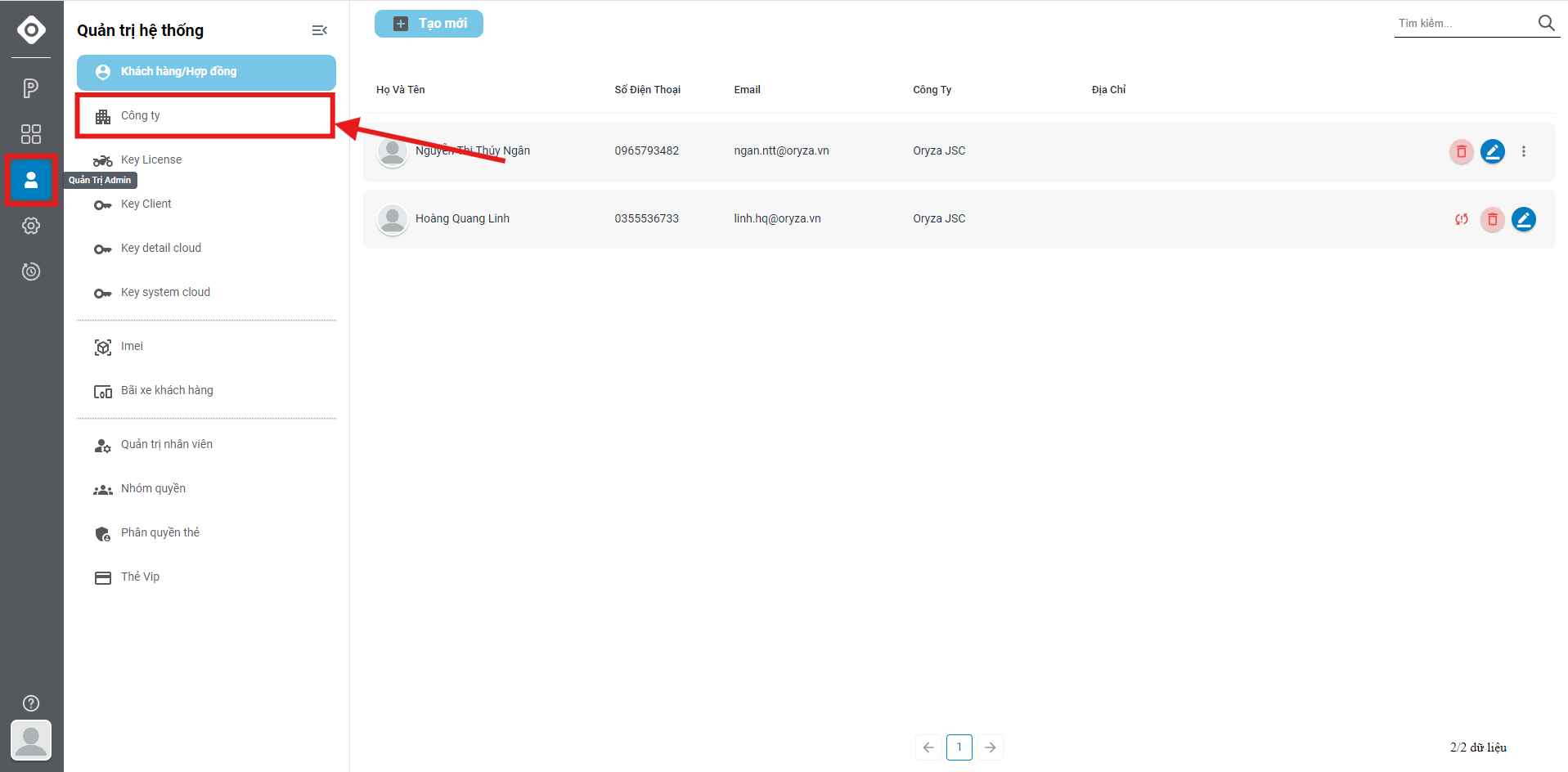1568x772 pixels.
Task: Go to the previous page arrow
Action: [x=928, y=747]
